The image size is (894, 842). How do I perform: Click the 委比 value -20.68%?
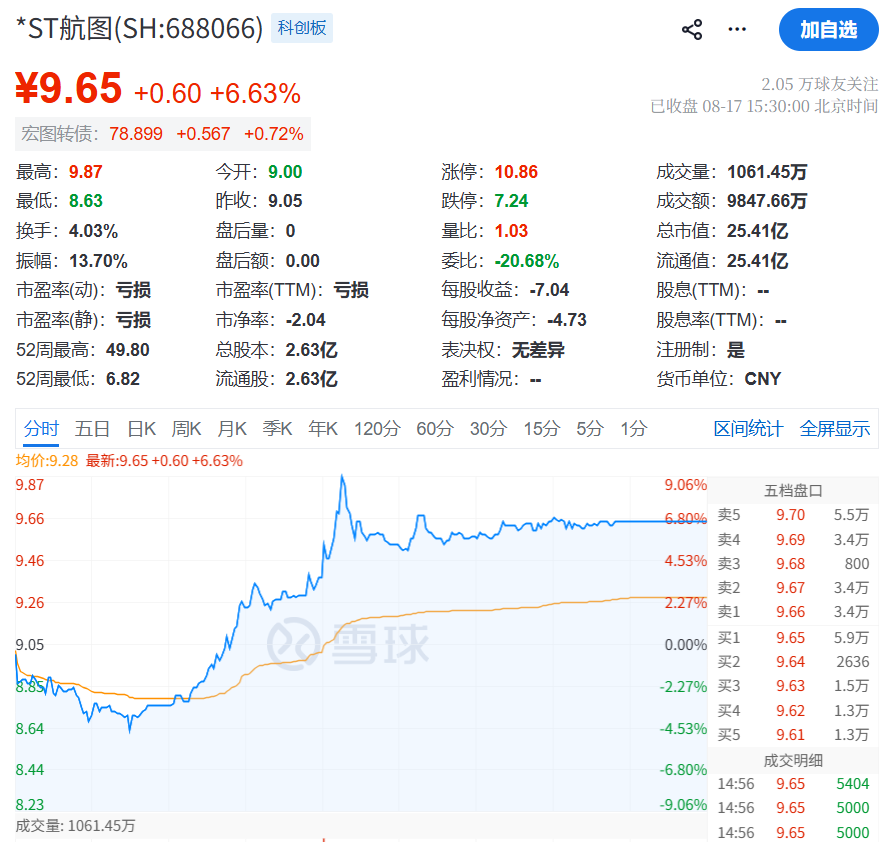527,261
